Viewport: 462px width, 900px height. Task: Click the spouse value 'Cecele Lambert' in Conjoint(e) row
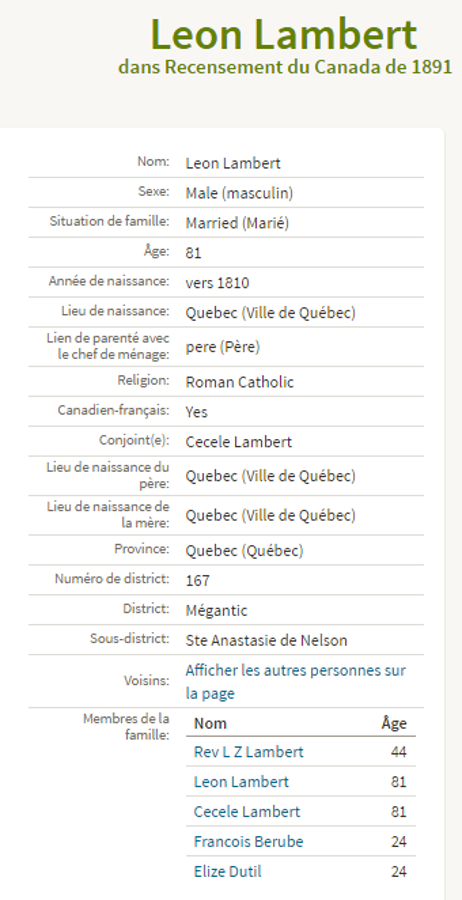tap(239, 441)
